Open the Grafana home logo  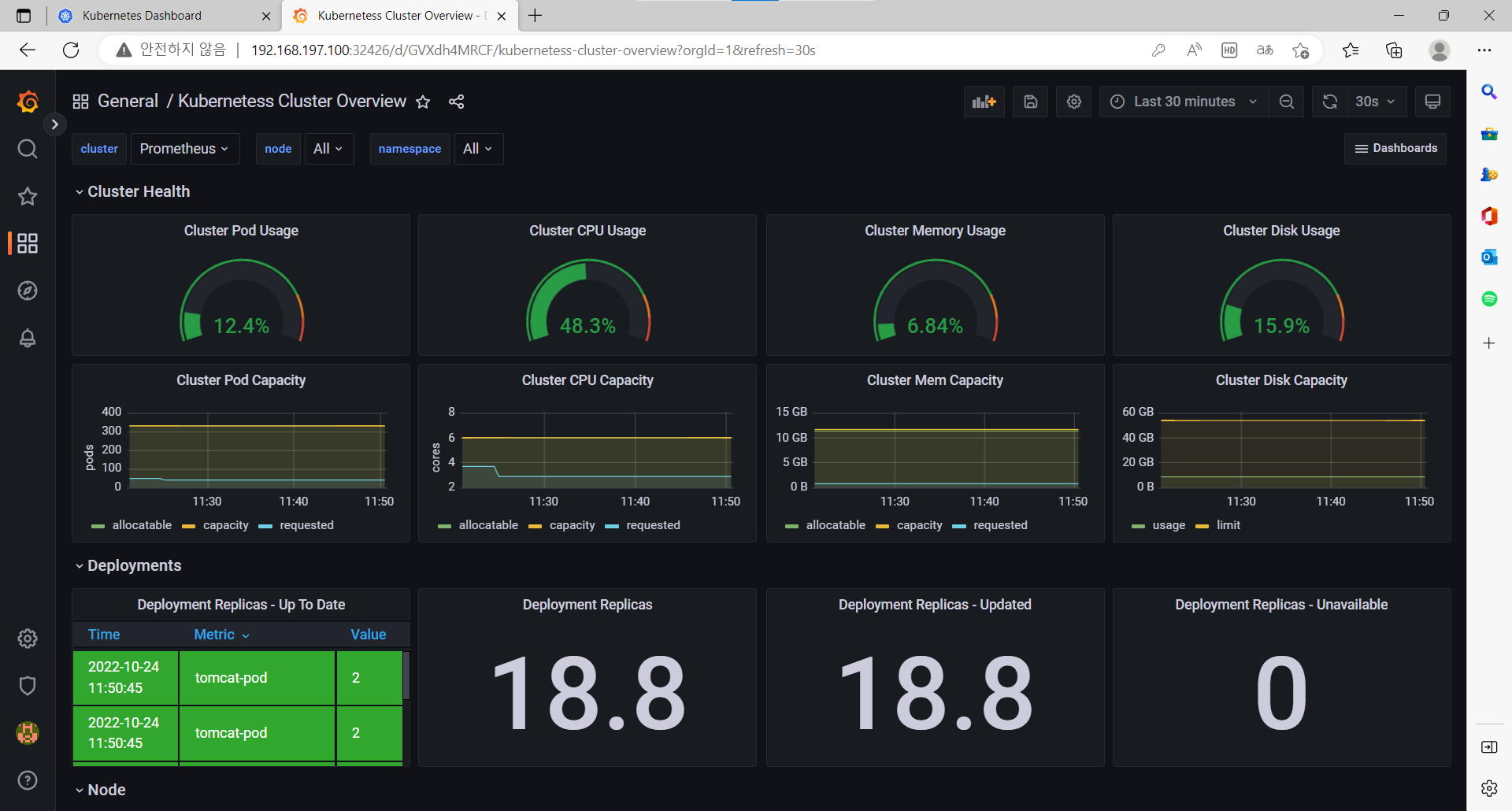click(x=28, y=102)
